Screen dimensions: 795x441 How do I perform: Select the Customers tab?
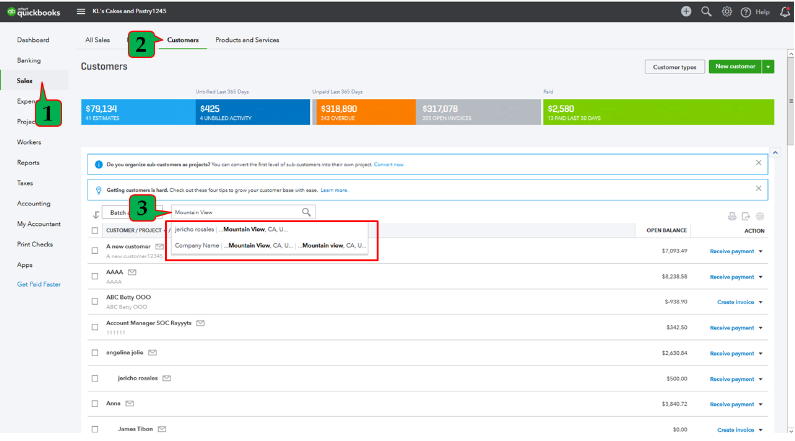click(183, 40)
